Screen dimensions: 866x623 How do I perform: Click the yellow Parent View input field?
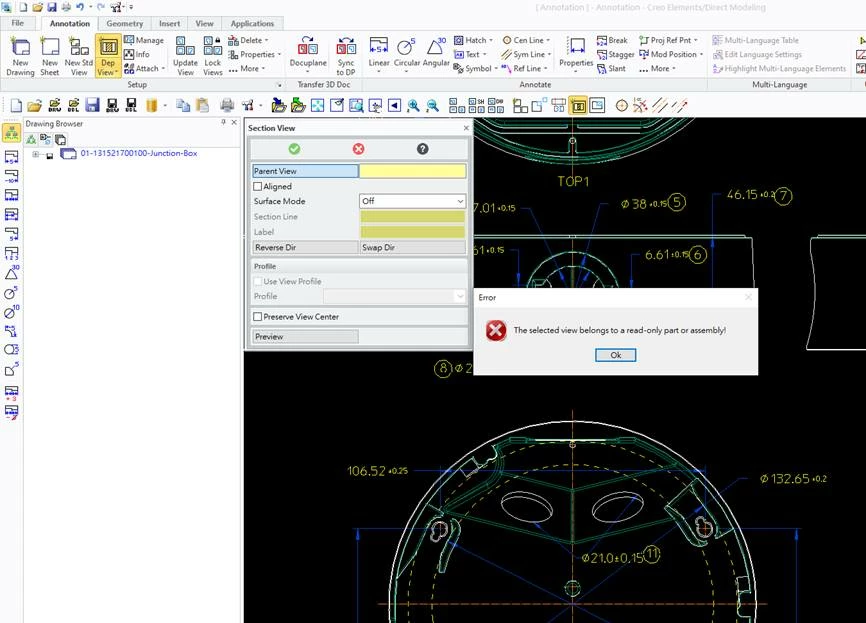tap(413, 171)
